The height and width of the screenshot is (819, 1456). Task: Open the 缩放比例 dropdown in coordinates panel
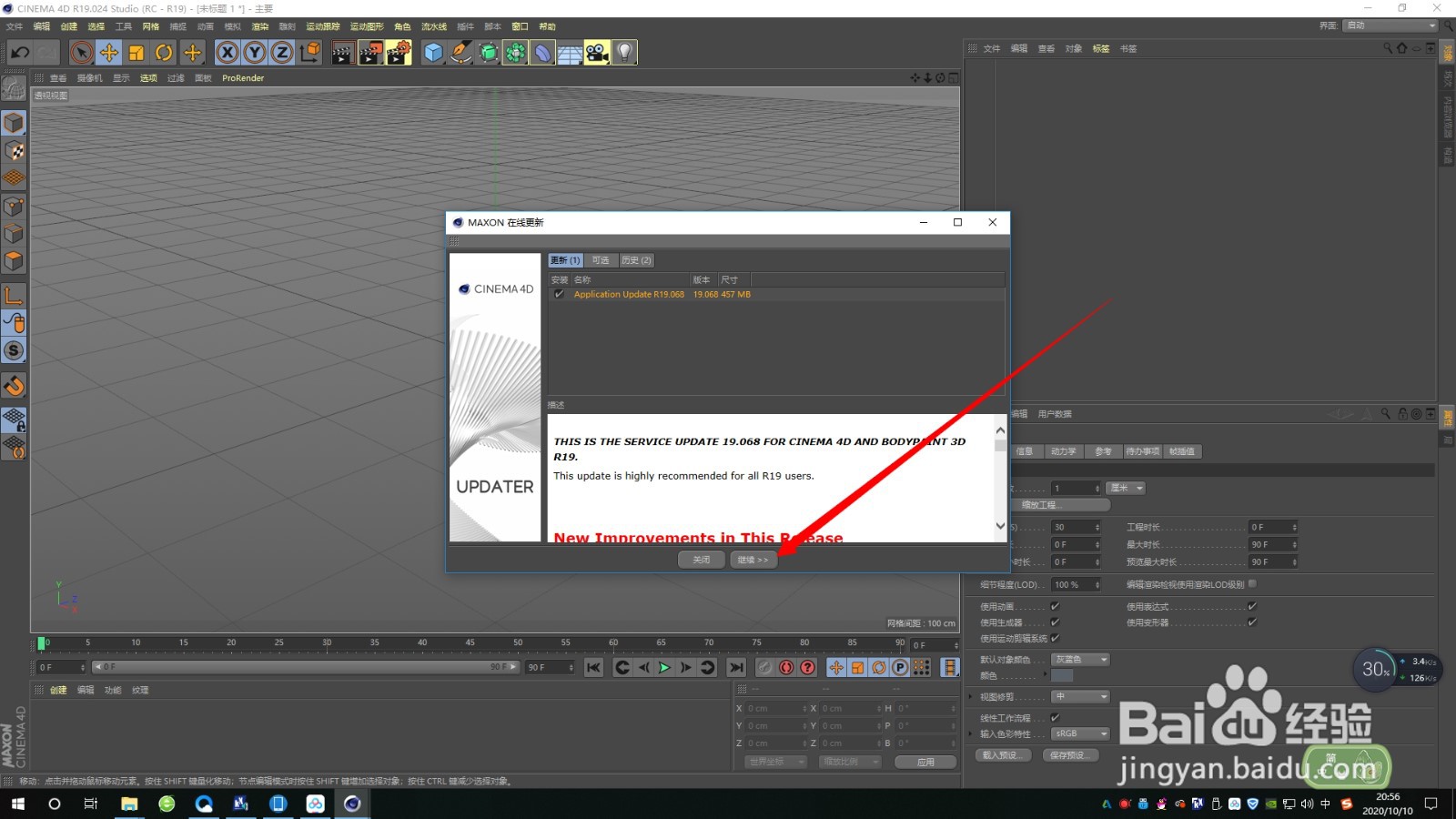[850, 762]
